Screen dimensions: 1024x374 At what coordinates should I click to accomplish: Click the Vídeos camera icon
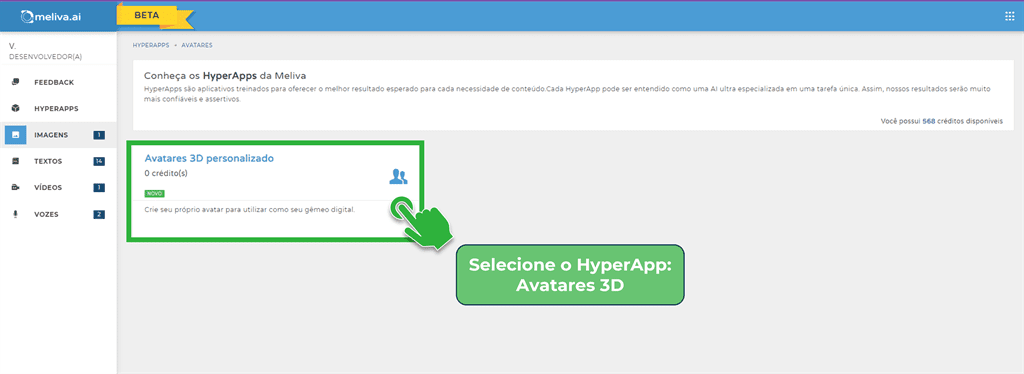[x=16, y=187]
